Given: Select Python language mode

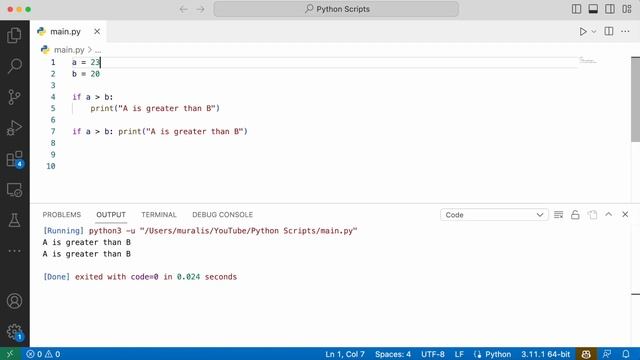Looking at the screenshot, I should [492, 354].
